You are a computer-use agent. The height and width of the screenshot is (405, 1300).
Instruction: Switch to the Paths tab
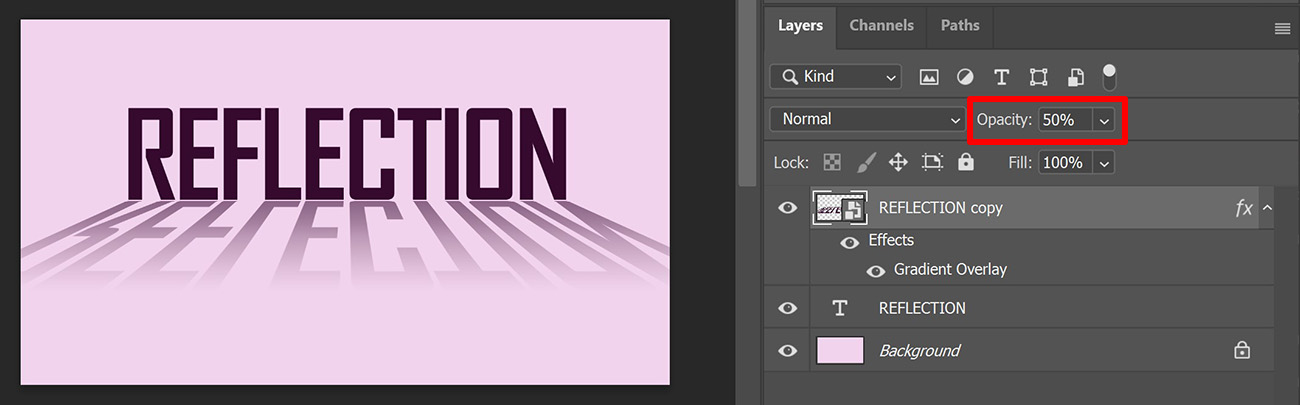(960, 26)
